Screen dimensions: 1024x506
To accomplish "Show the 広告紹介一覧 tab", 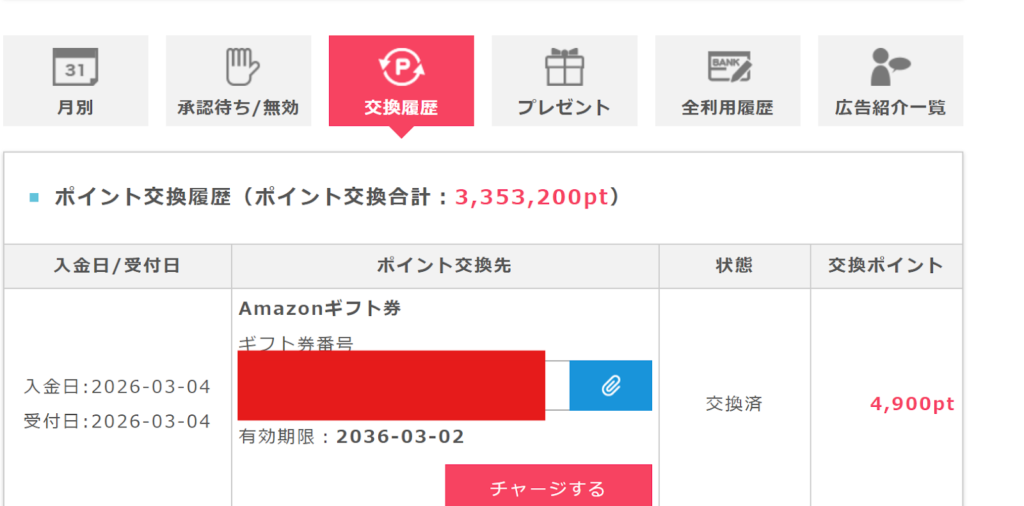I will point(890,108).
